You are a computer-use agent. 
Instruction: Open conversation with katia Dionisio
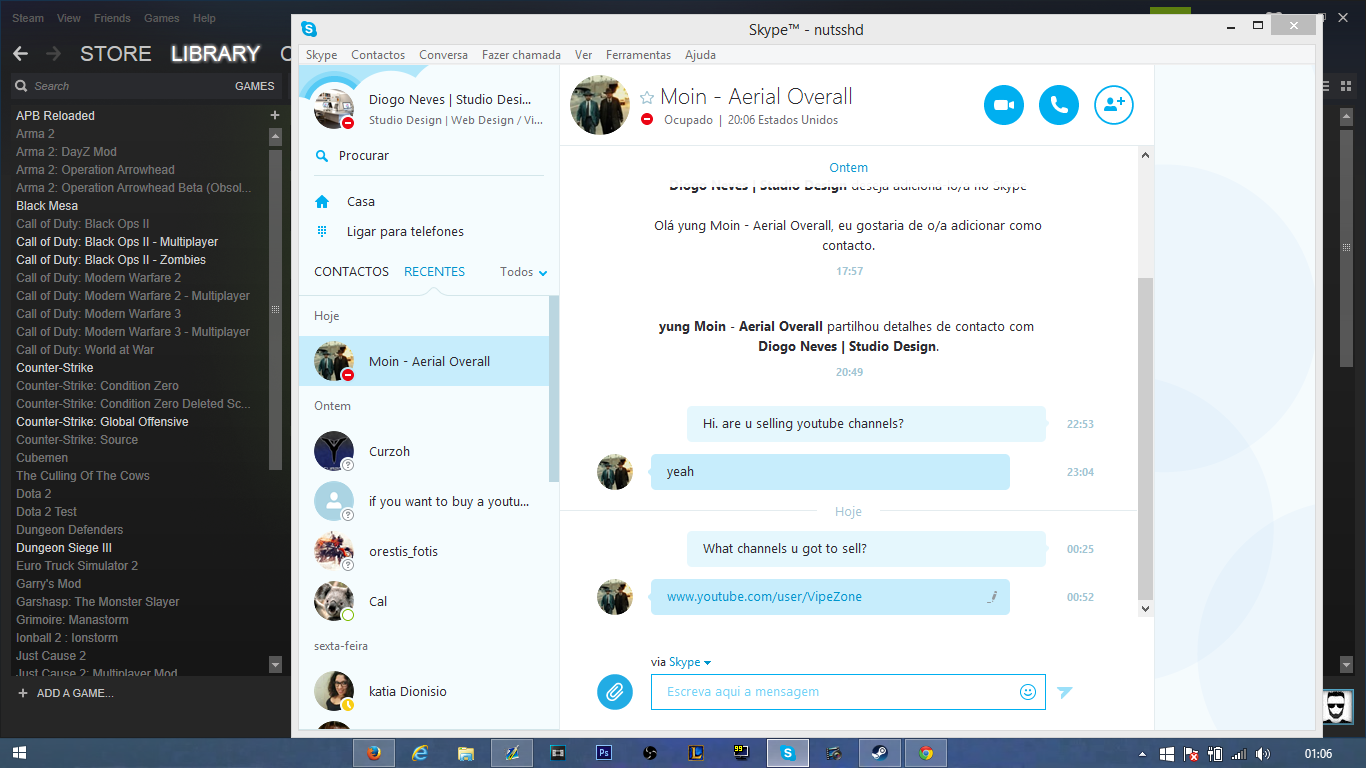pos(424,691)
